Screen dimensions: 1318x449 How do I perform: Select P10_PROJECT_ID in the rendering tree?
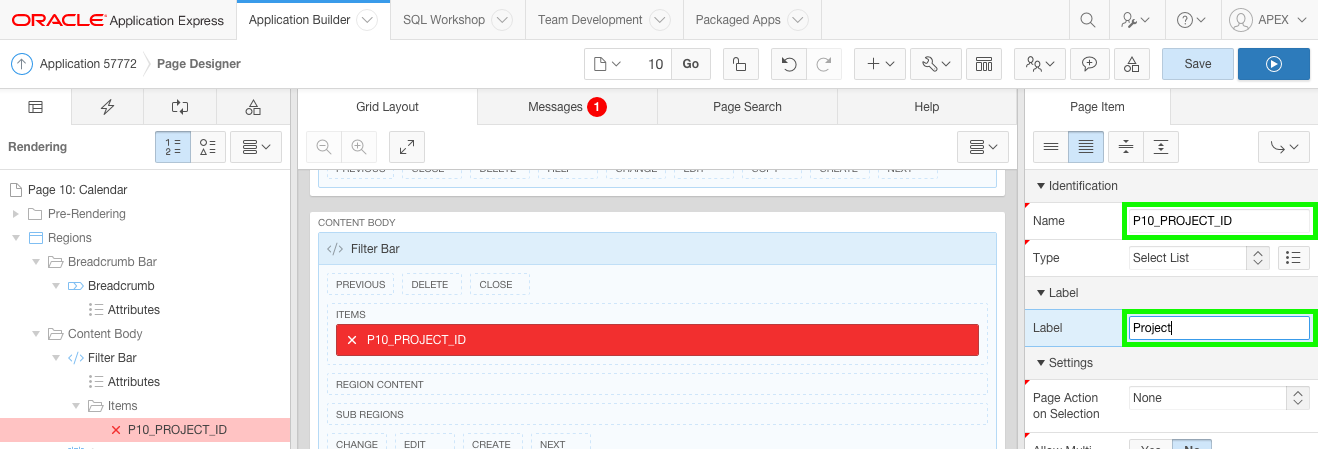click(177, 430)
